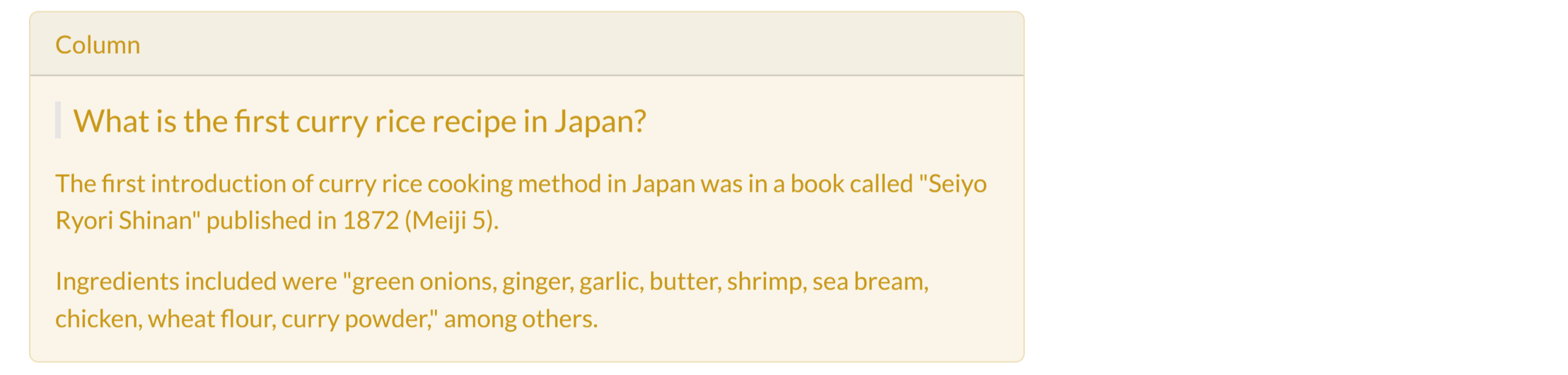The image size is (1568, 375).
Task: Click "Ryori Shinan" in the first paragraph
Action: tap(124, 221)
